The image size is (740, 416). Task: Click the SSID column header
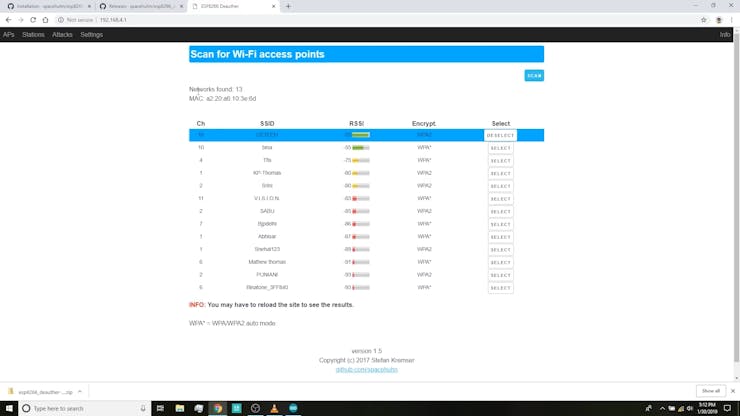coord(267,123)
